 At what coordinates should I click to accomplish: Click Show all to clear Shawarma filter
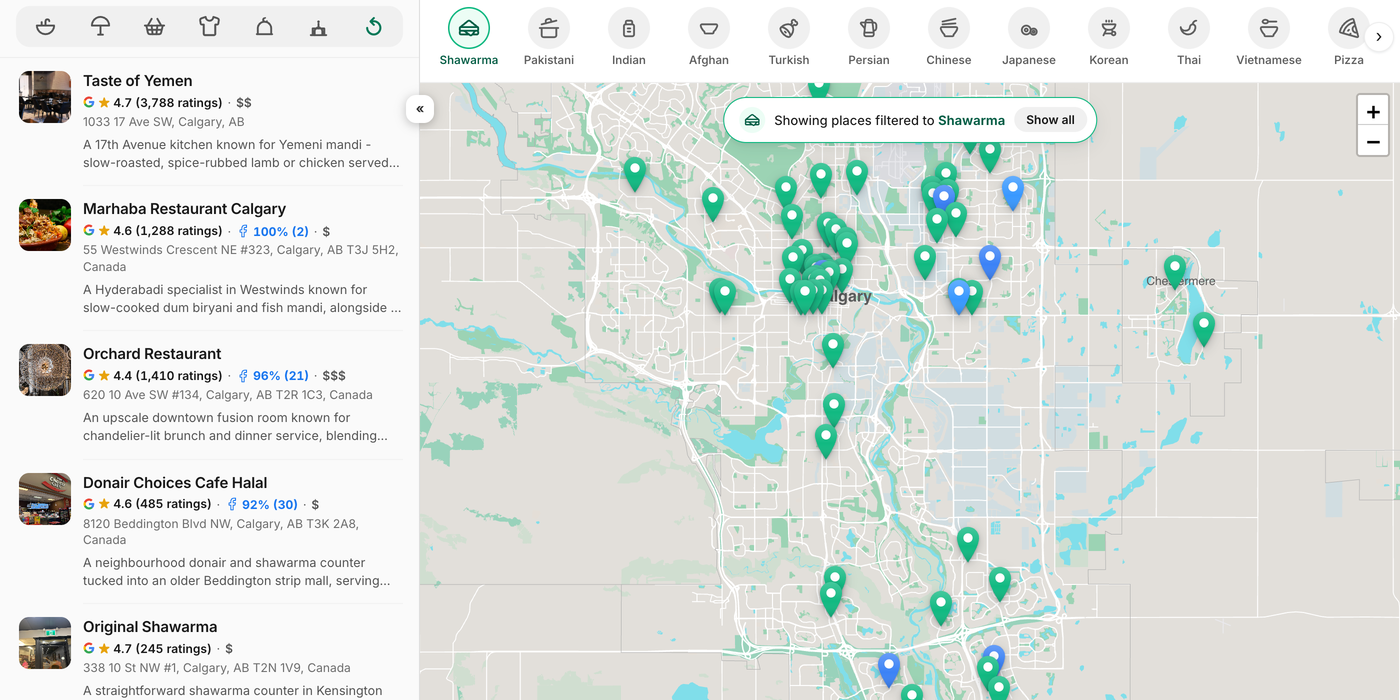tap(1050, 120)
